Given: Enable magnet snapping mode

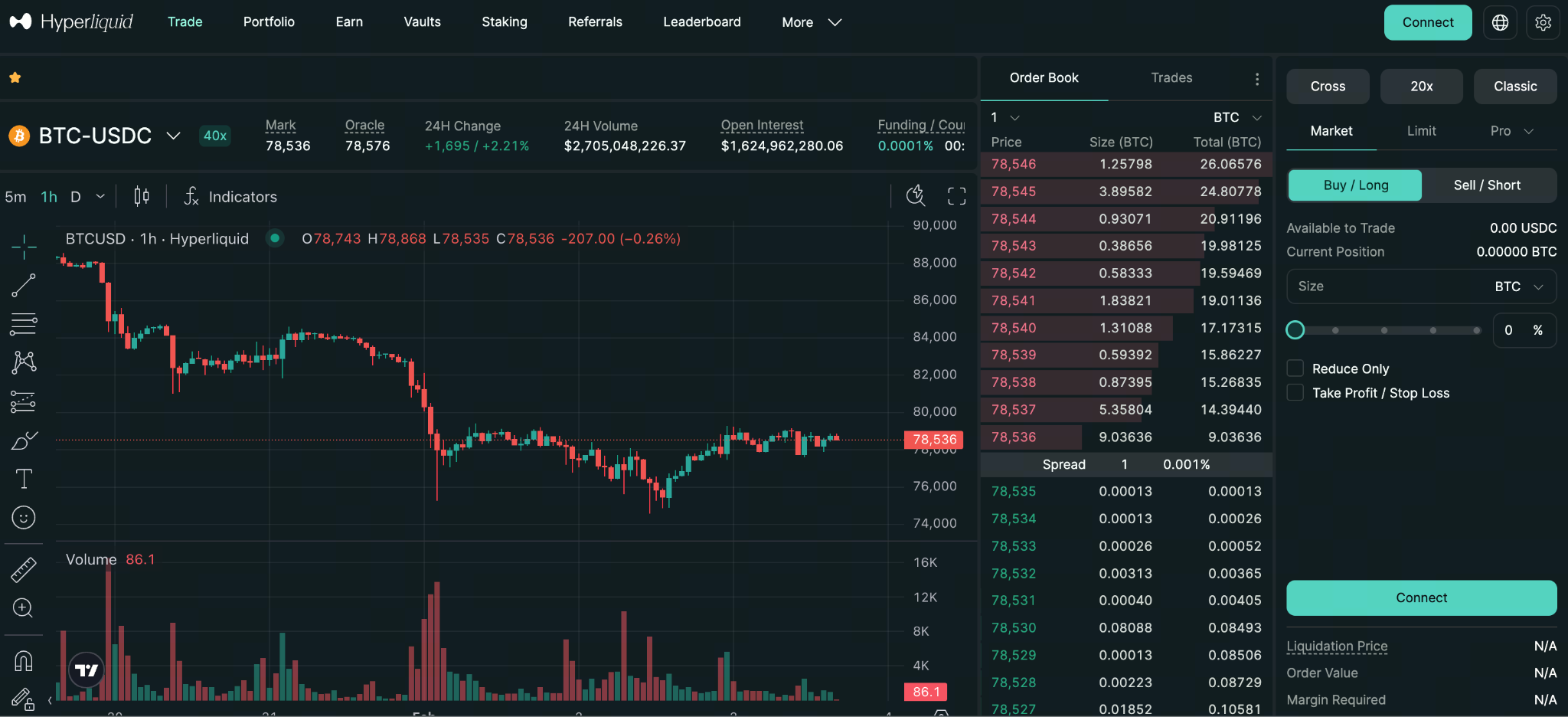Looking at the screenshot, I should pyautogui.click(x=23, y=660).
